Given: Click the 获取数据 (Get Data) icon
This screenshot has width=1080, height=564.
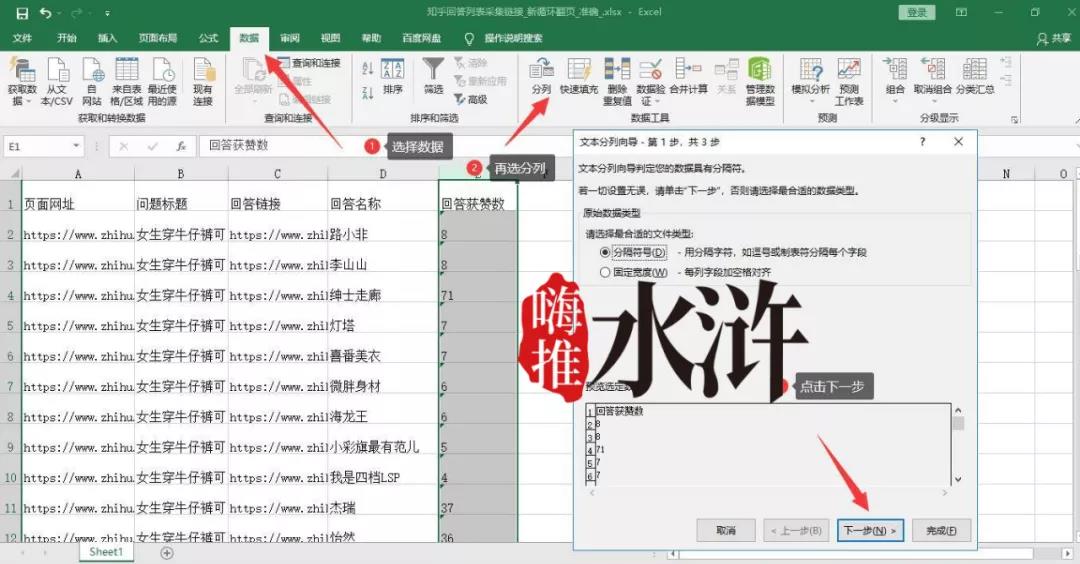Looking at the screenshot, I should [x=22, y=70].
